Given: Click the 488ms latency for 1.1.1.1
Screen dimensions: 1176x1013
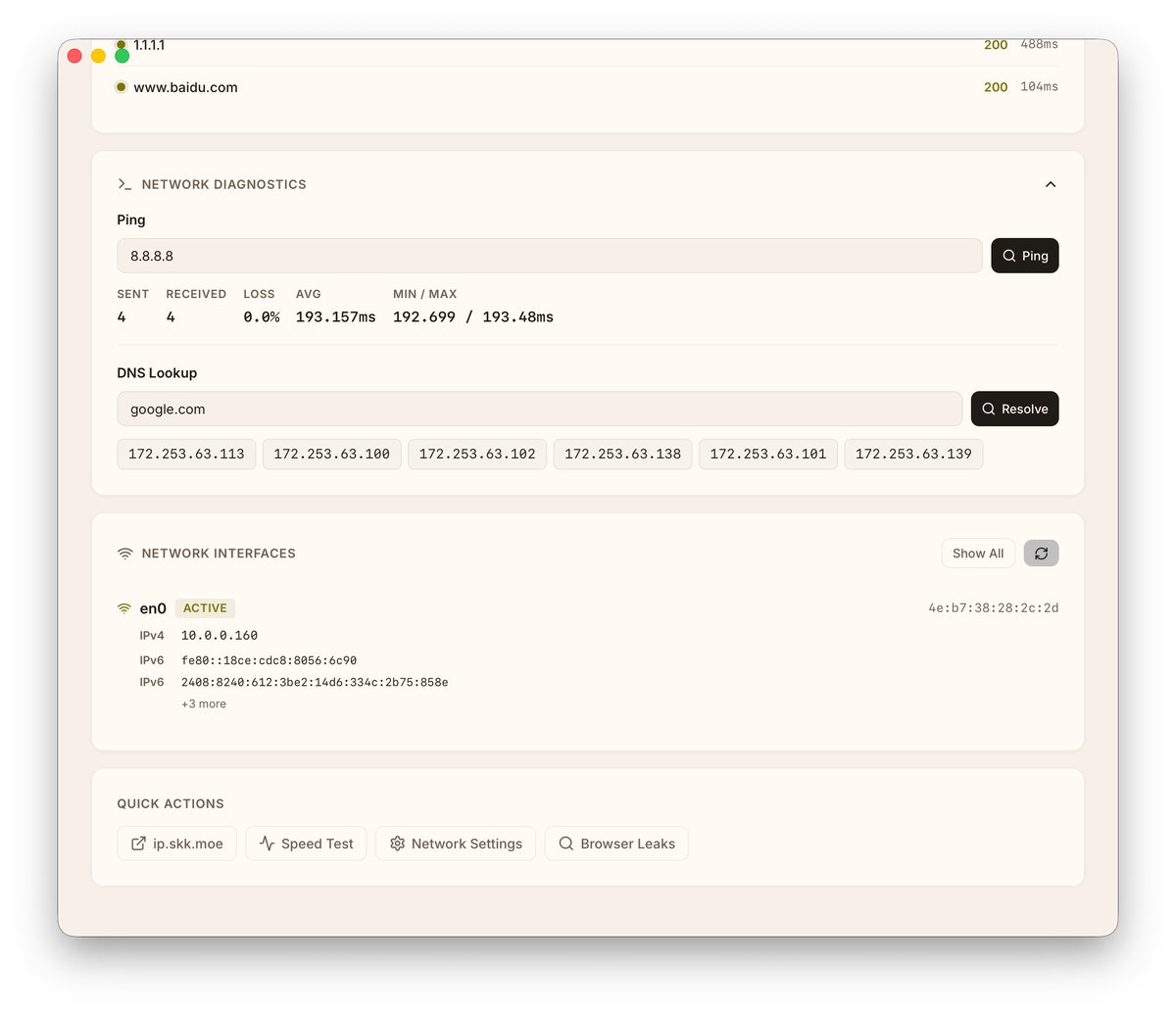Looking at the screenshot, I should pyautogui.click(x=1039, y=44).
